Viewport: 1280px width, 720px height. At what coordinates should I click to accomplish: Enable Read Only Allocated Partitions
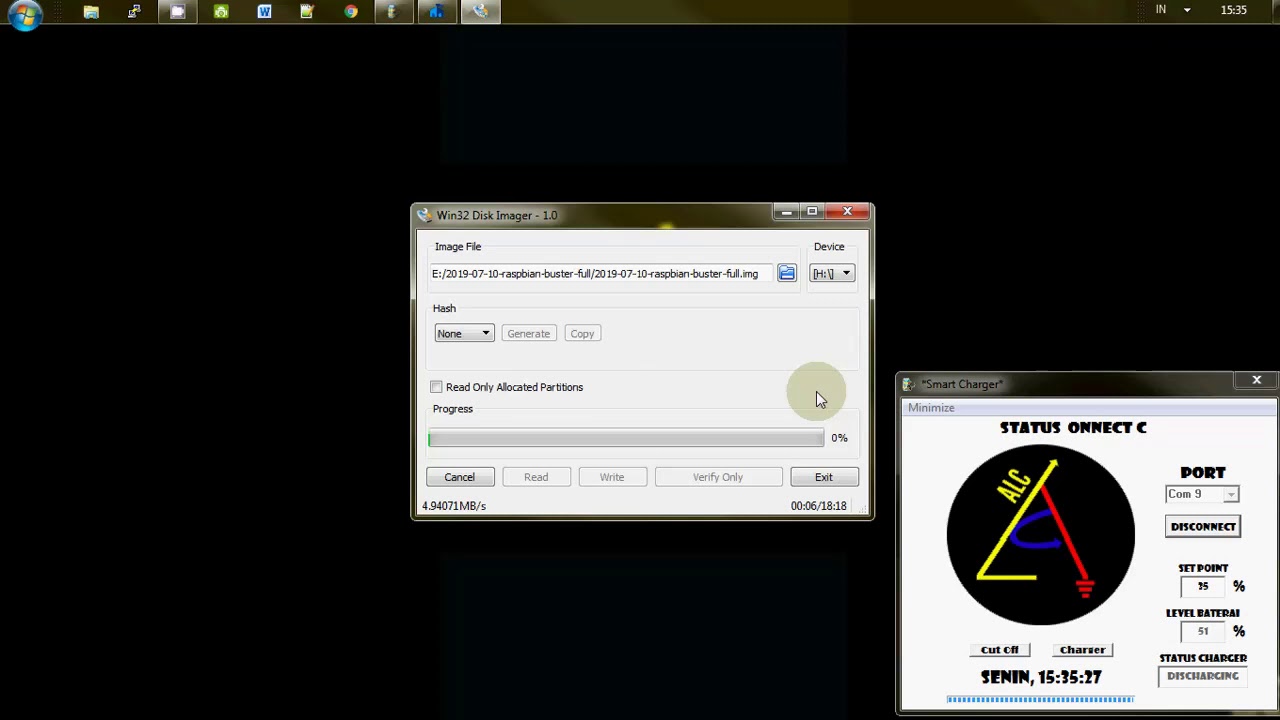click(x=436, y=387)
